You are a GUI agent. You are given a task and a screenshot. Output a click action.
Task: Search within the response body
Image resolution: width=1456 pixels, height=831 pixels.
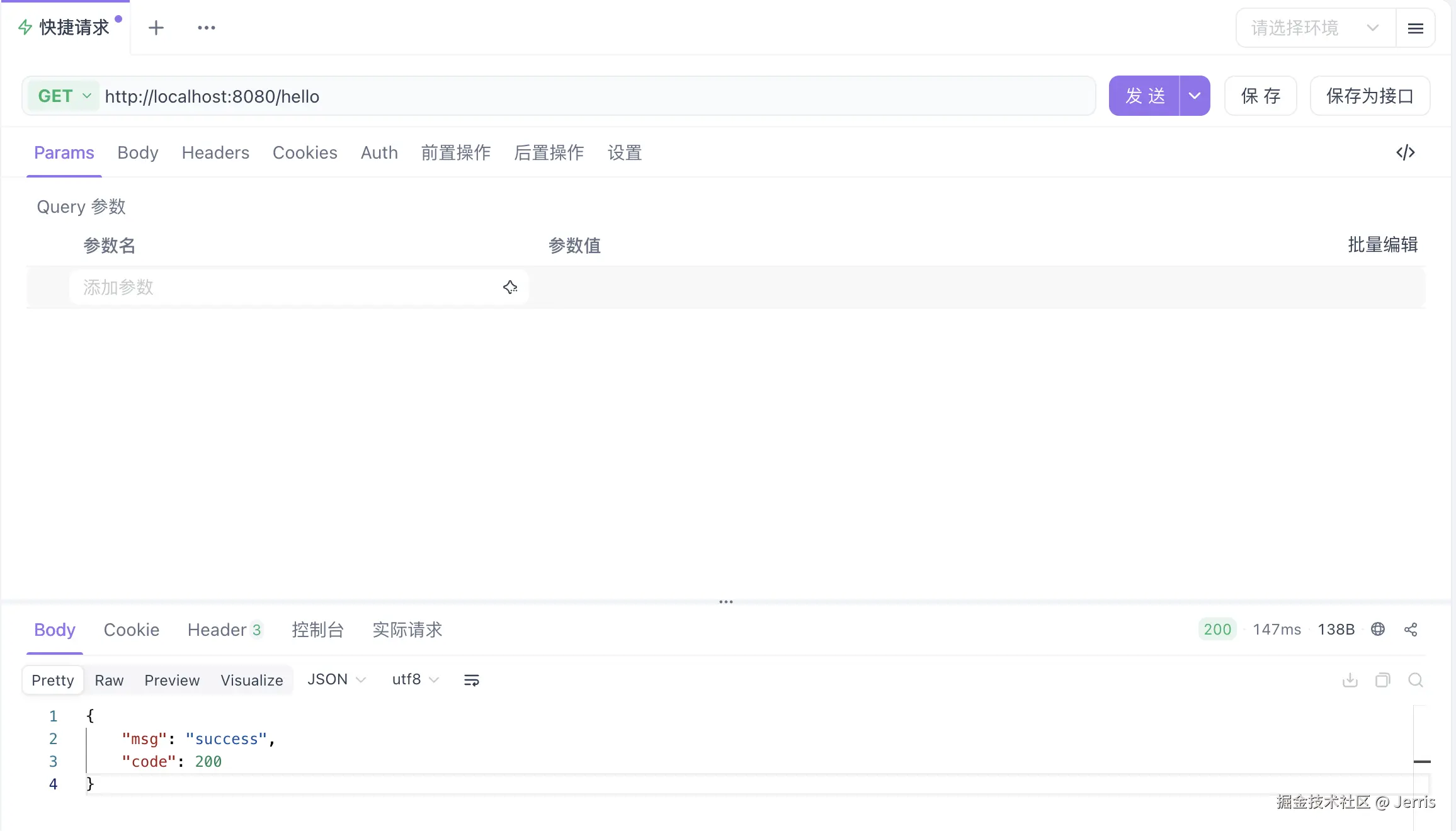1415,680
